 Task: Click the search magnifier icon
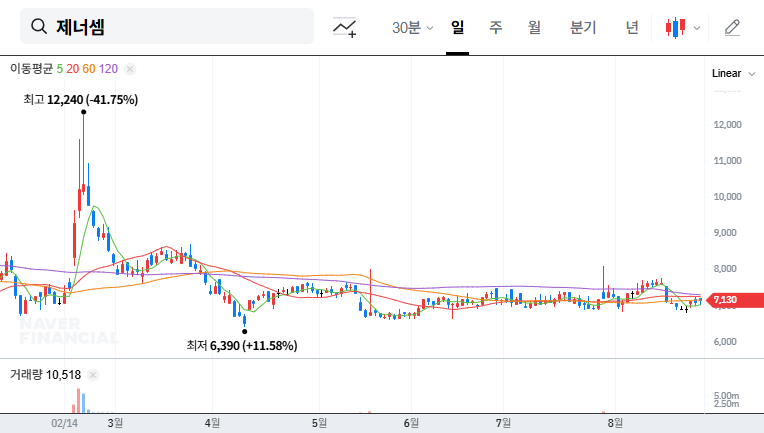[40, 27]
